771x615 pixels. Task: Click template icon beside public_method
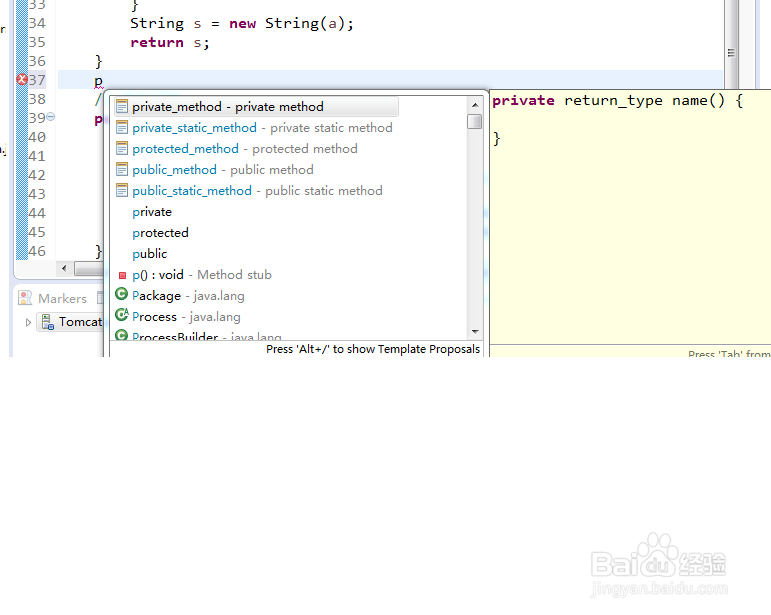(x=122, y=170)
